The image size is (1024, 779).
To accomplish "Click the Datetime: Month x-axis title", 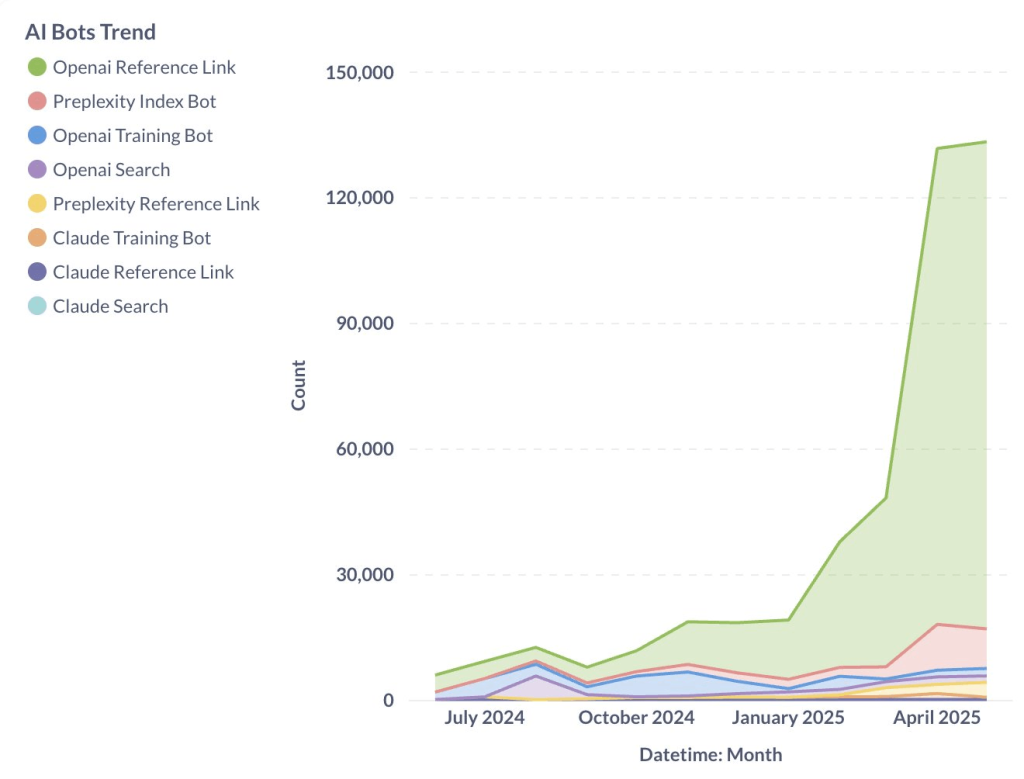I will pos(710,754).
